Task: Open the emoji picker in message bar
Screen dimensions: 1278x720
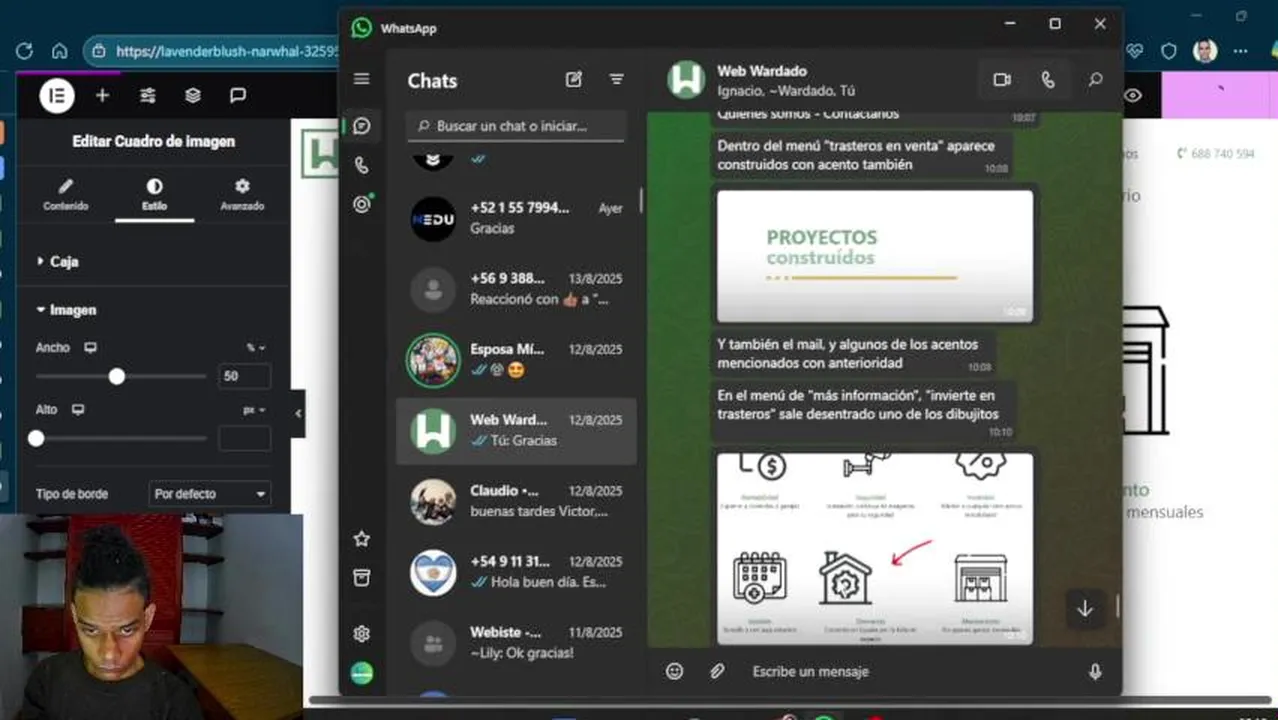Action: tap(675, 672)
